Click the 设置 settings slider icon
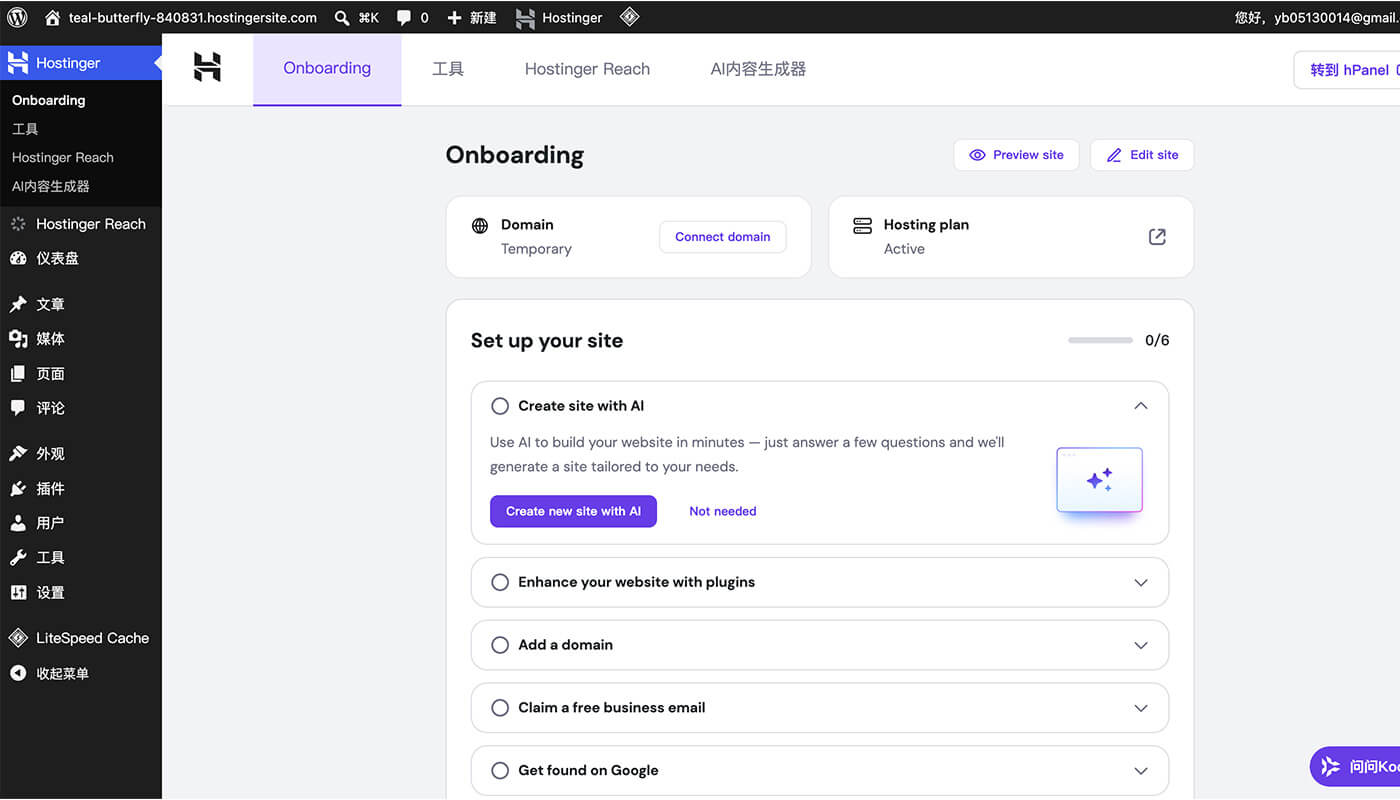 pos(18,592)
